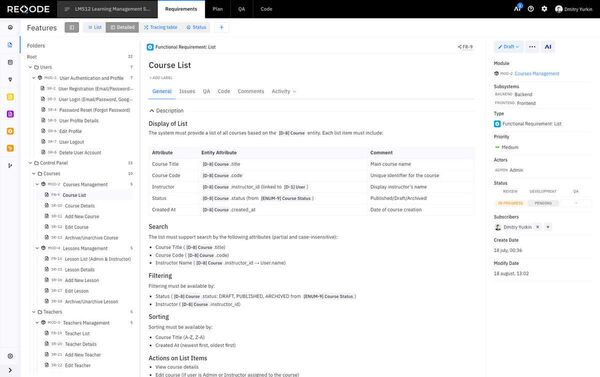Open the Requirements top tab
Screen dimensions: 600x377
coord(181,9)
